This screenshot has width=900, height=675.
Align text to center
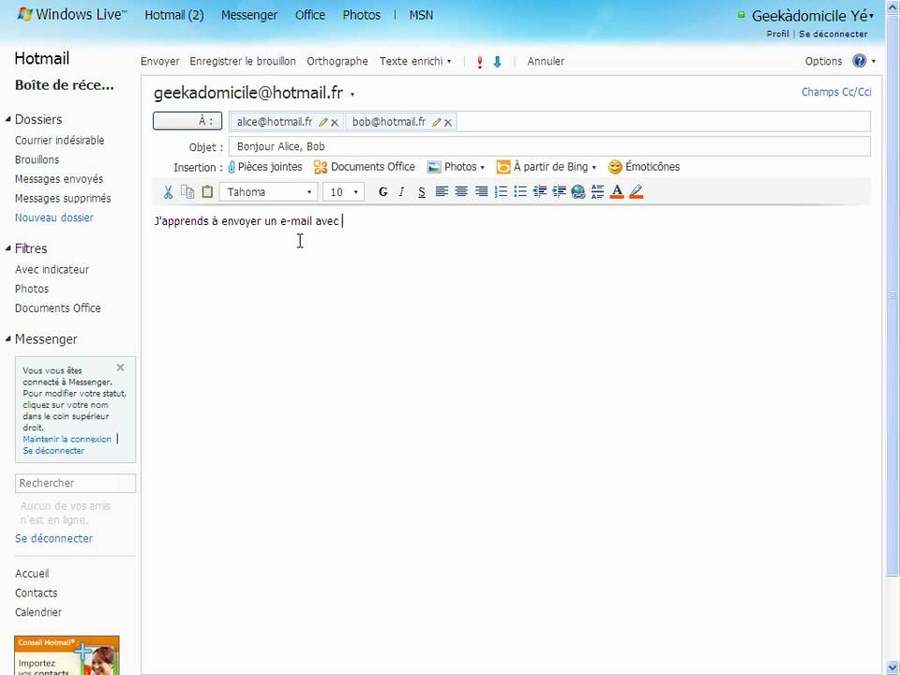[x=461, y=192]
